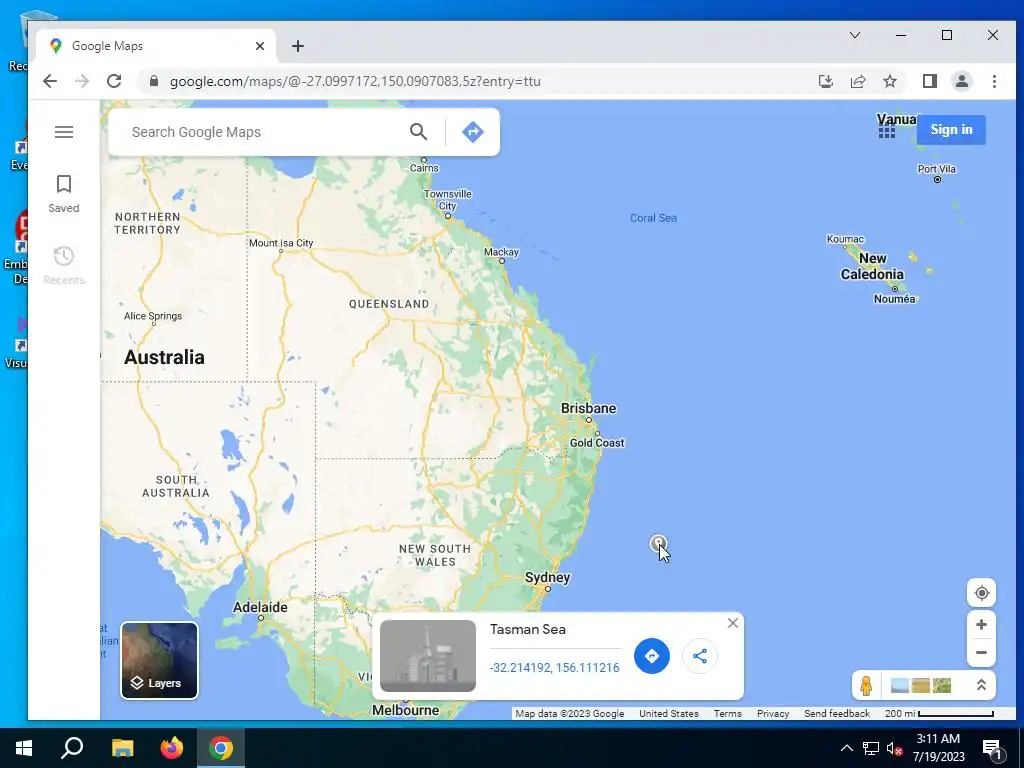This screenshot has height=768, width=1024.
Task: Open a new browser tab
Action: [298, 46]
